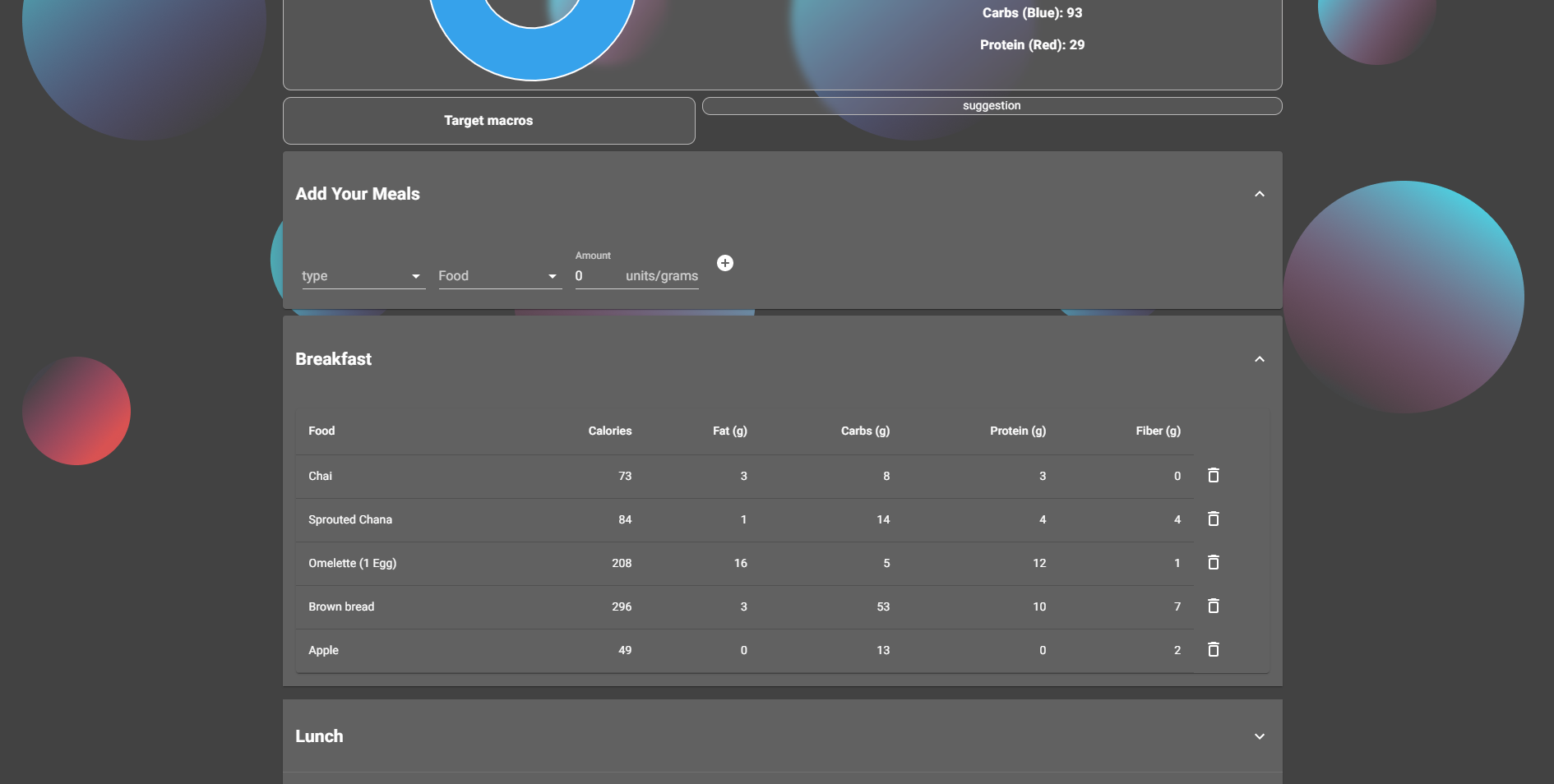Click the Protein (Red): 29 label

point(1032,44)
